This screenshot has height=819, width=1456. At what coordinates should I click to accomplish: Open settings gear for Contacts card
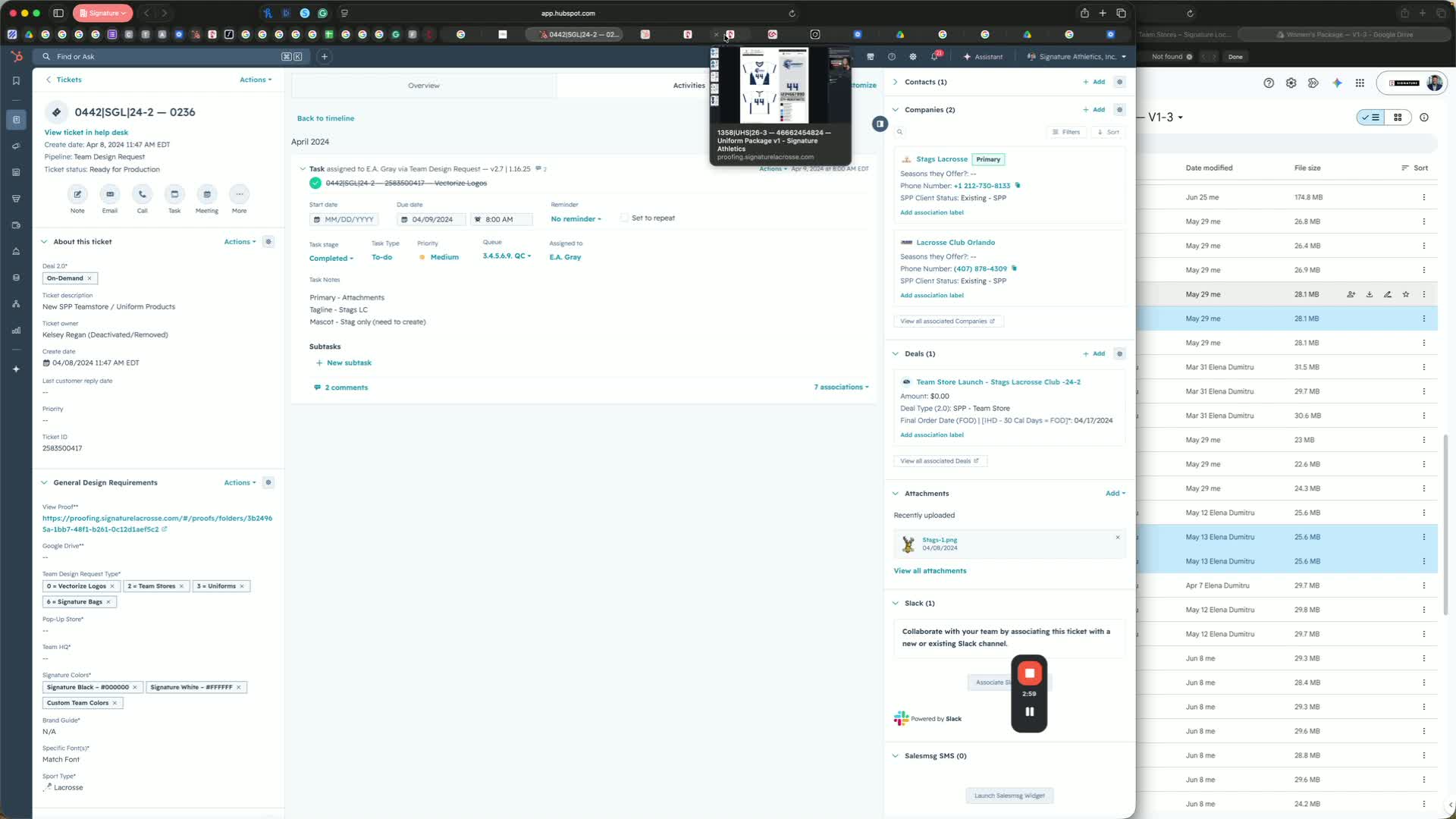(1120, 82)
